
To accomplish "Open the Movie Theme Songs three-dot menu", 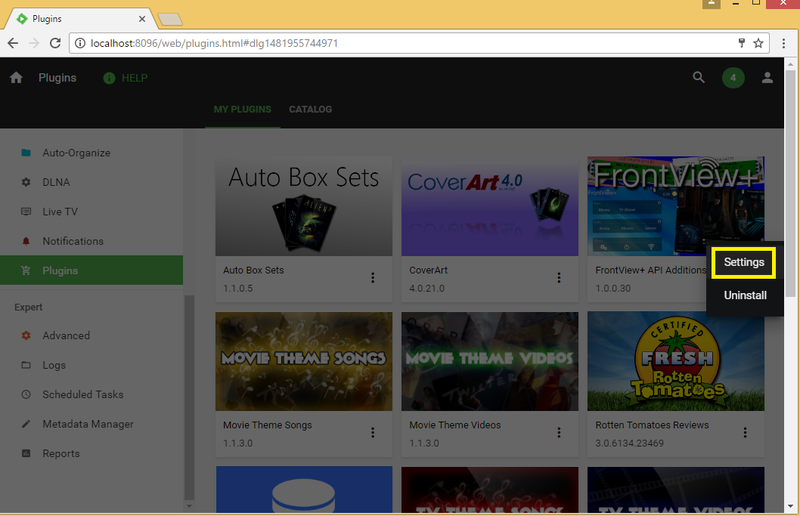I will click(x=372, y=433).
